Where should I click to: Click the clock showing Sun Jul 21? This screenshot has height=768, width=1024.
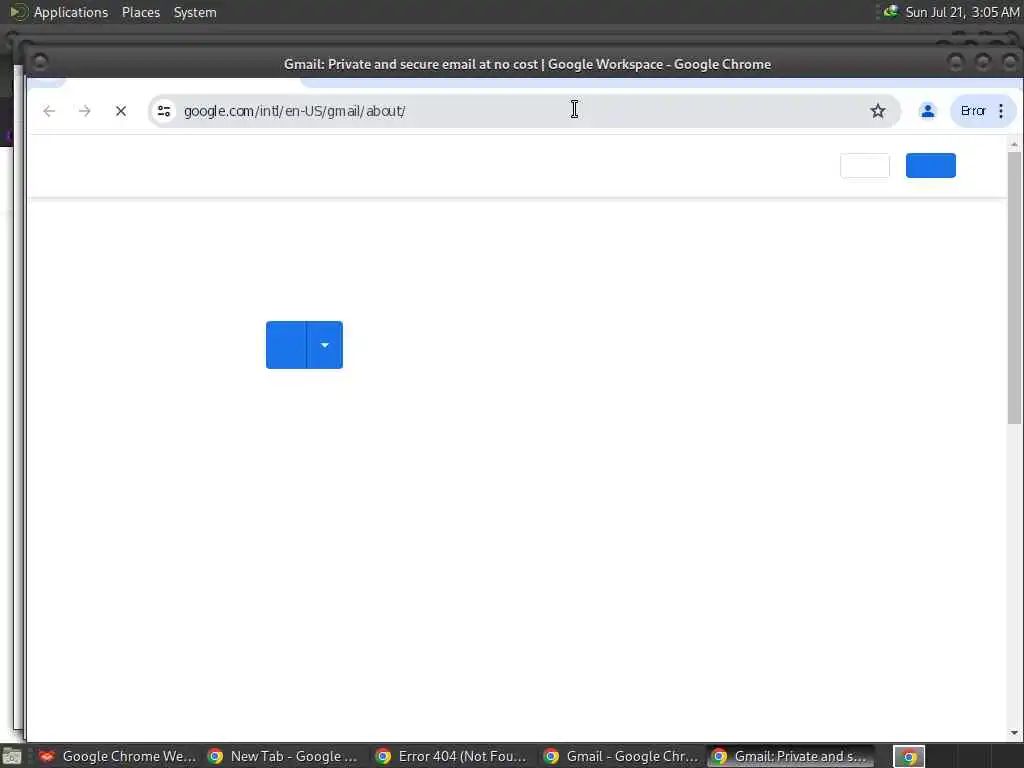click(962, 12)
